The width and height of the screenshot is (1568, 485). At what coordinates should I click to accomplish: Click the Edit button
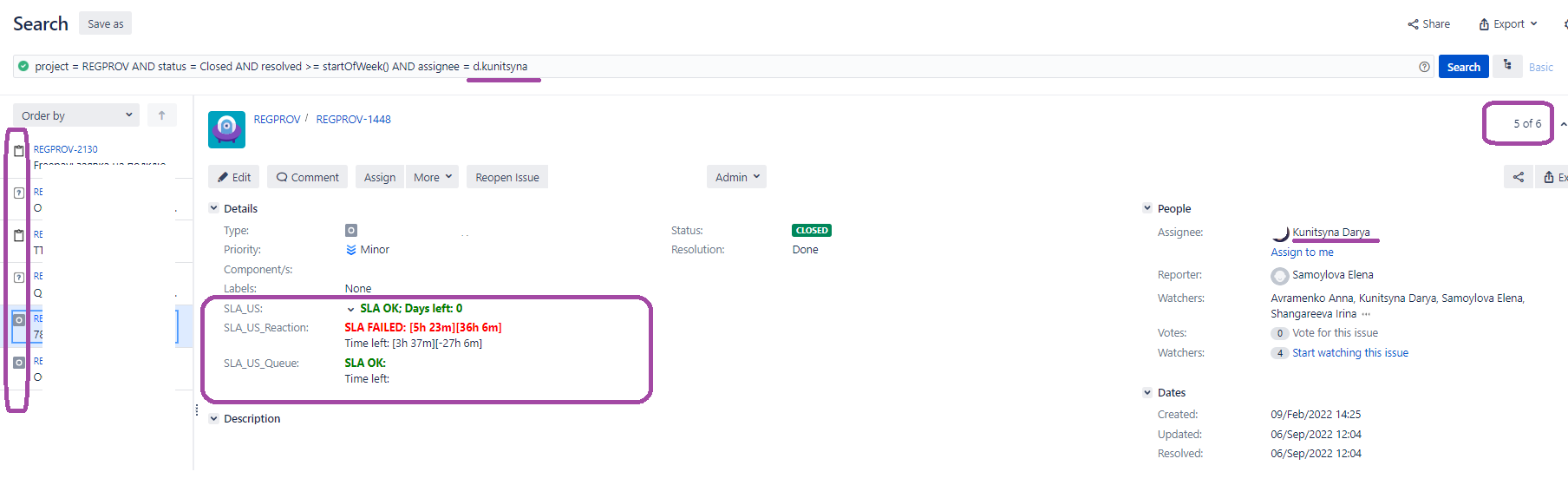234,177
